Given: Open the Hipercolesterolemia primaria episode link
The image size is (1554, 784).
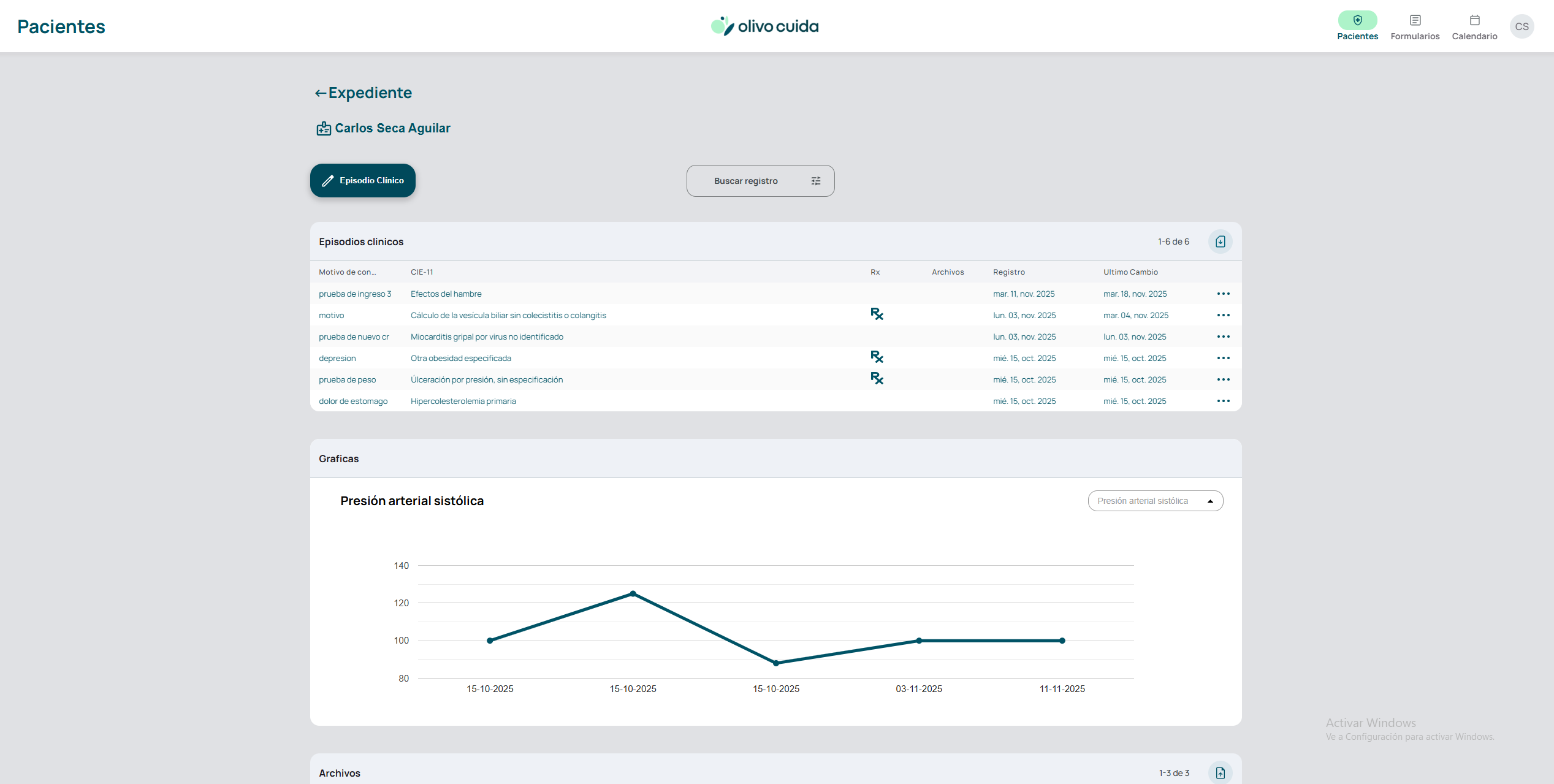Looking at the screenshot, I should [x=463, y=401].
